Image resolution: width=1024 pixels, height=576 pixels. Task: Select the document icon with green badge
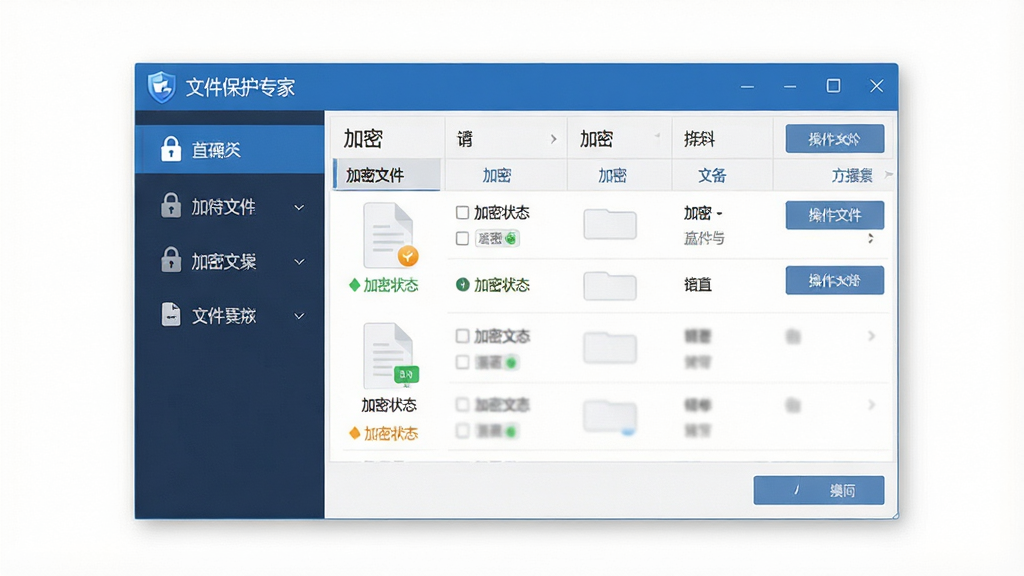pos(390,356)
